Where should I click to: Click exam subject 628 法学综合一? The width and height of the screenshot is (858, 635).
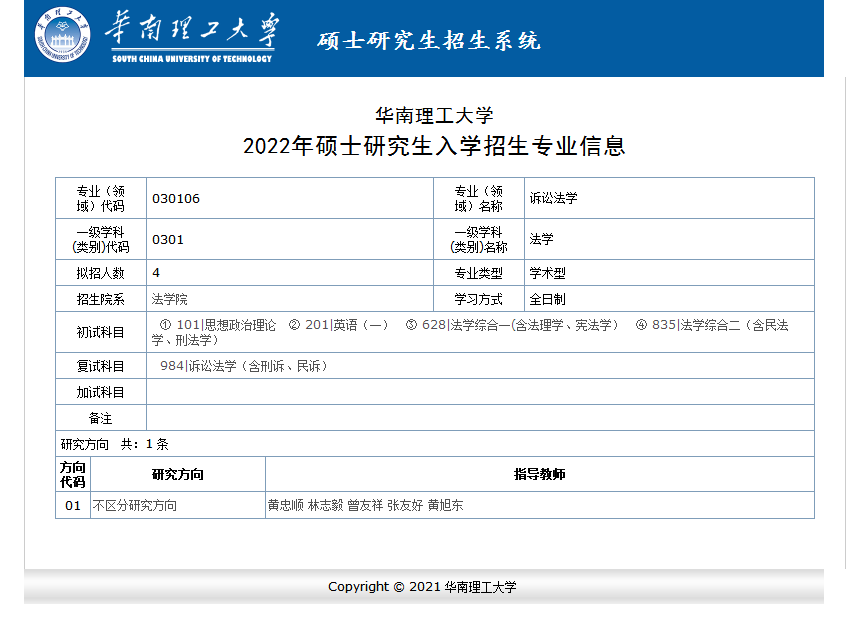pos(520,325)
